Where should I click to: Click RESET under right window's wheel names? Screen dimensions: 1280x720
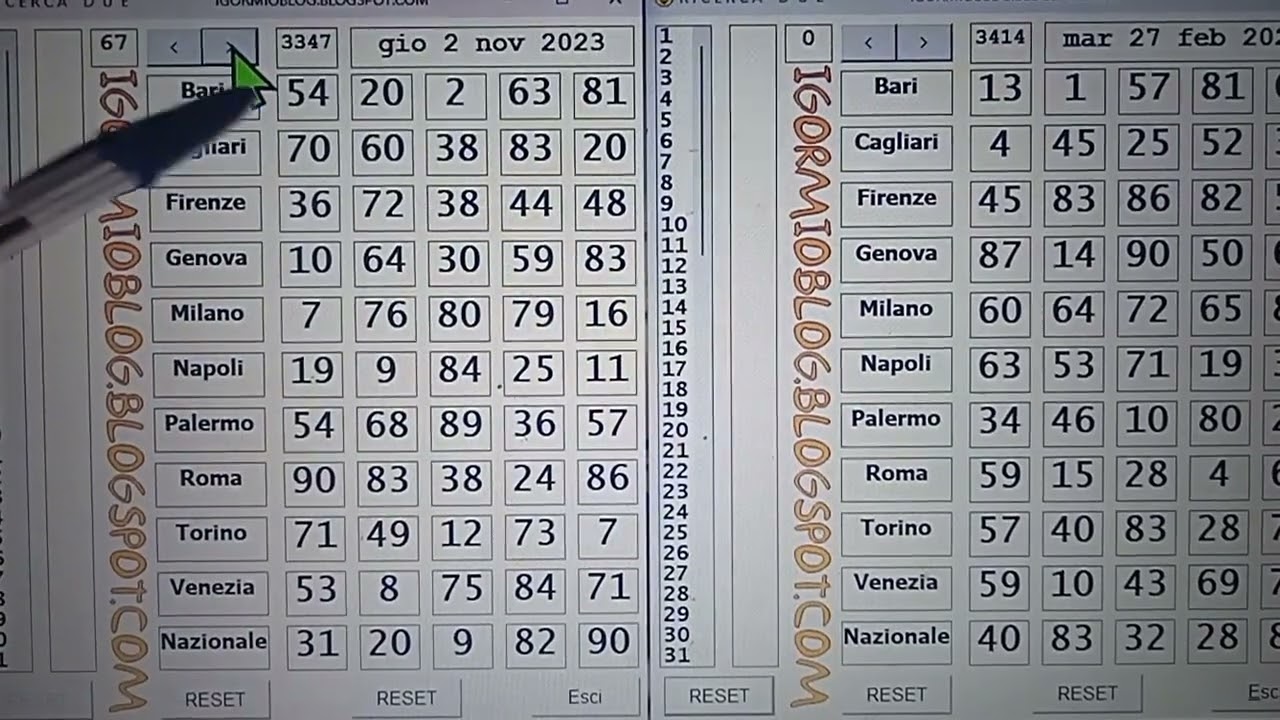895,694
